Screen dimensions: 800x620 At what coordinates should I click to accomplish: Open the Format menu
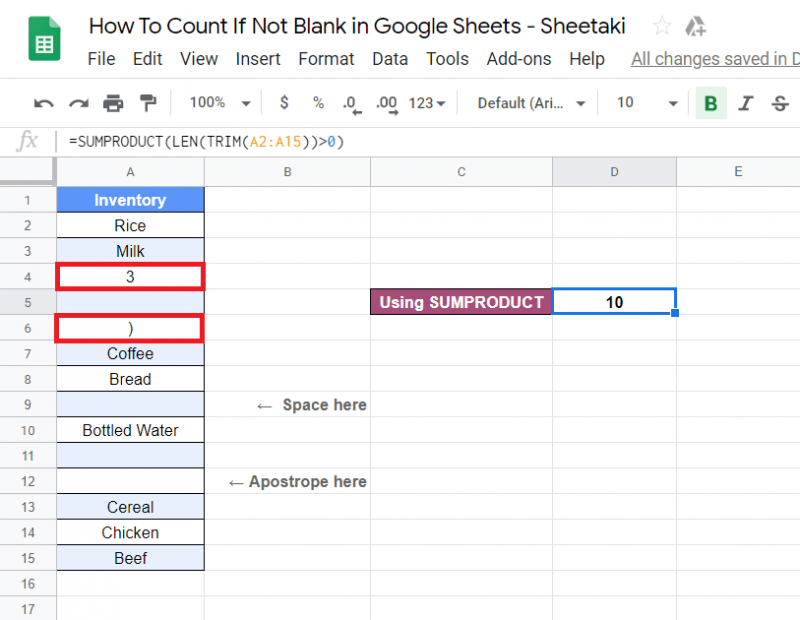[326, 59]
